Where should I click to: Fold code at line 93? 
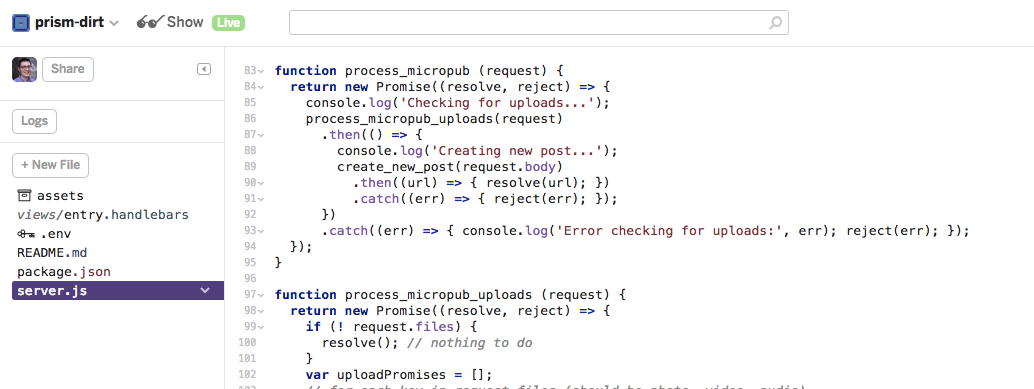coord(260,231)
